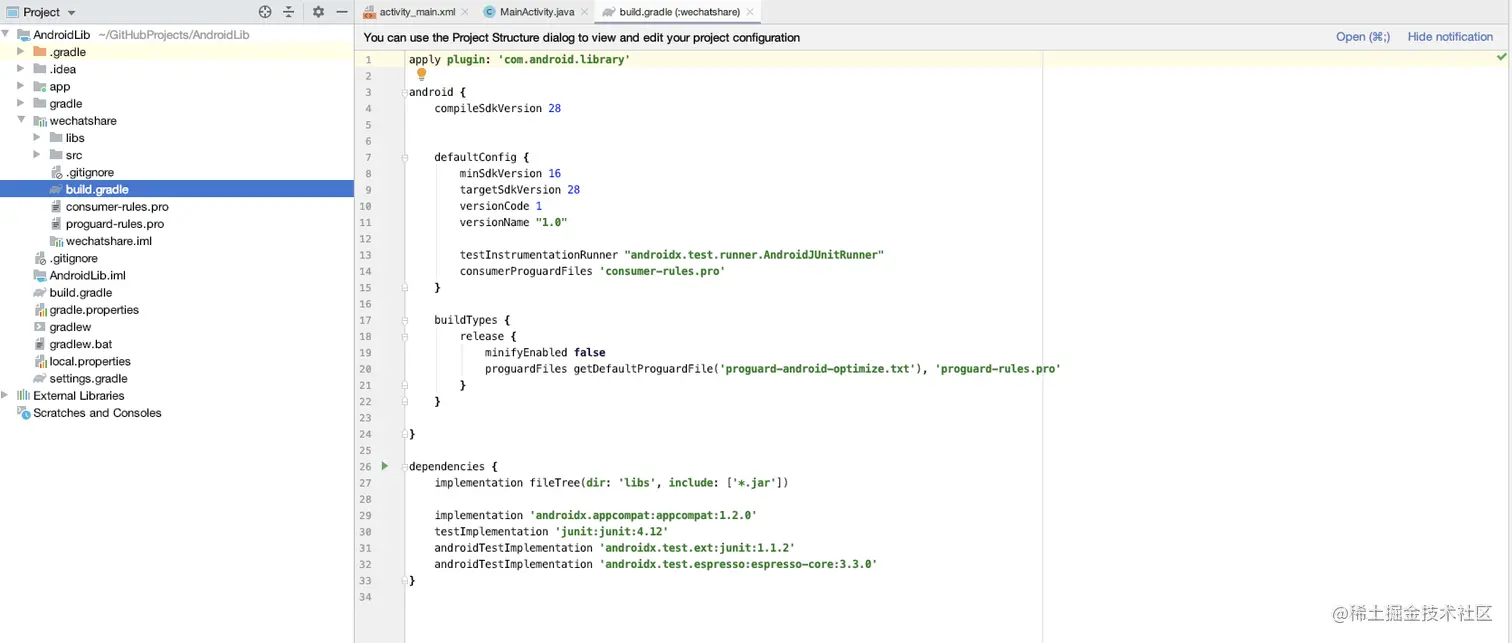Click the settings.gradle elephant icon
1512x643 pixels.
point(40,378)
